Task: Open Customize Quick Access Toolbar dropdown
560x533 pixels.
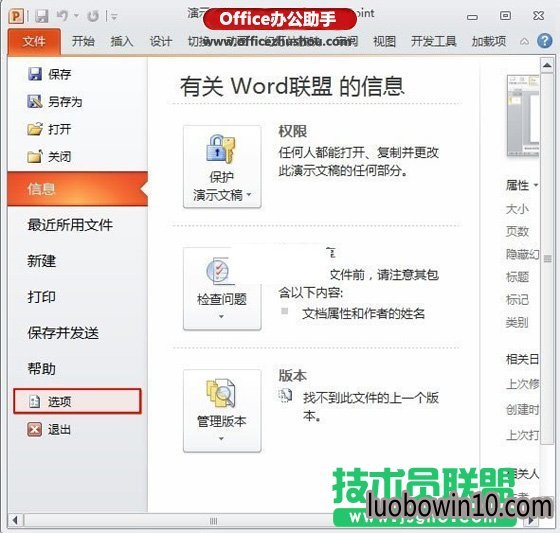Action: click(114, 16)
